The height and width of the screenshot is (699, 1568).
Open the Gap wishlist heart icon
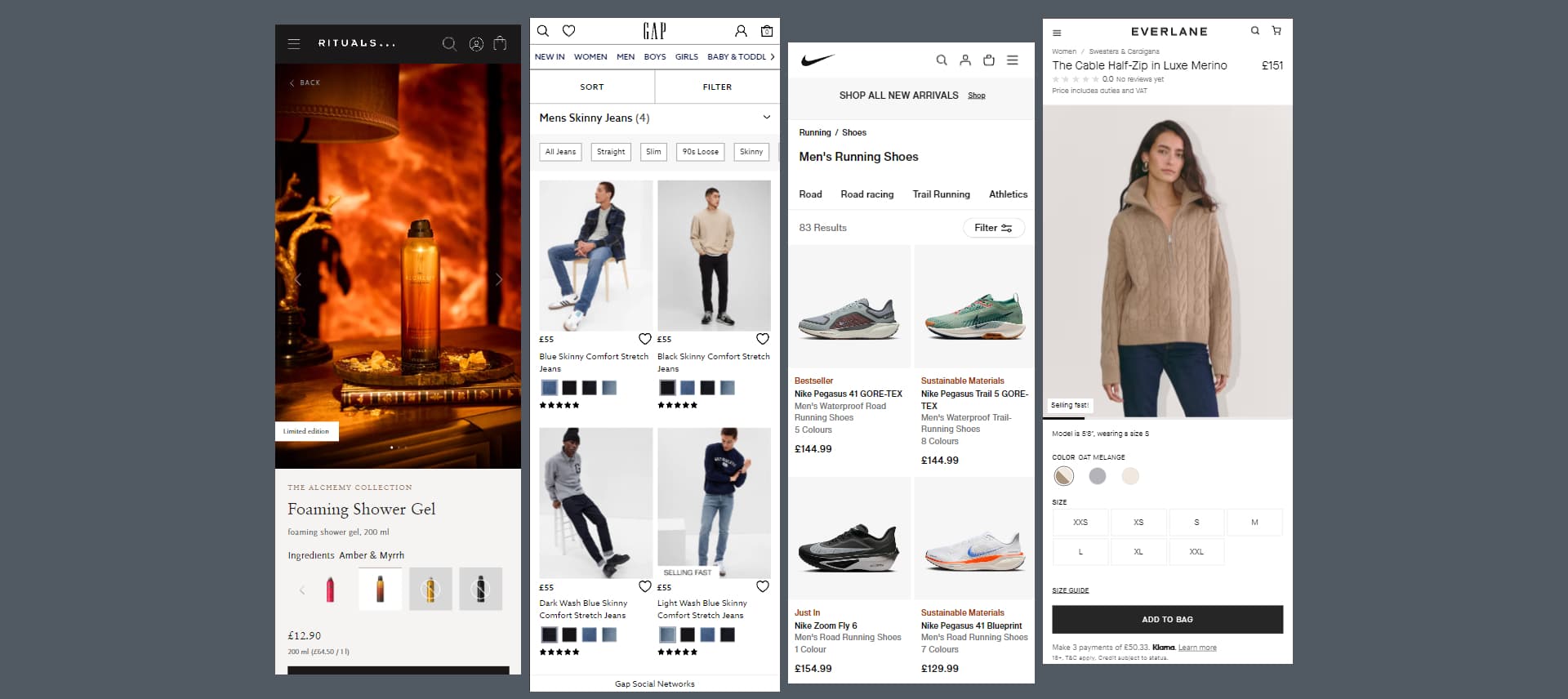click(x=569, y=31)
